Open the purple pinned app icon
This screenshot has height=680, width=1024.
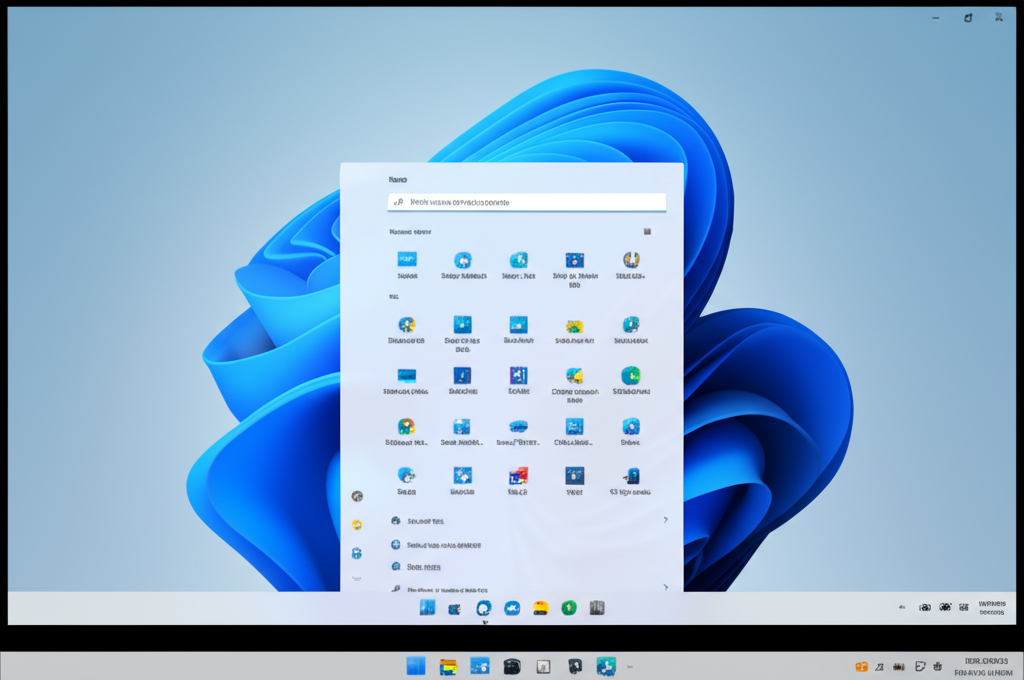[x=518, y=376]
